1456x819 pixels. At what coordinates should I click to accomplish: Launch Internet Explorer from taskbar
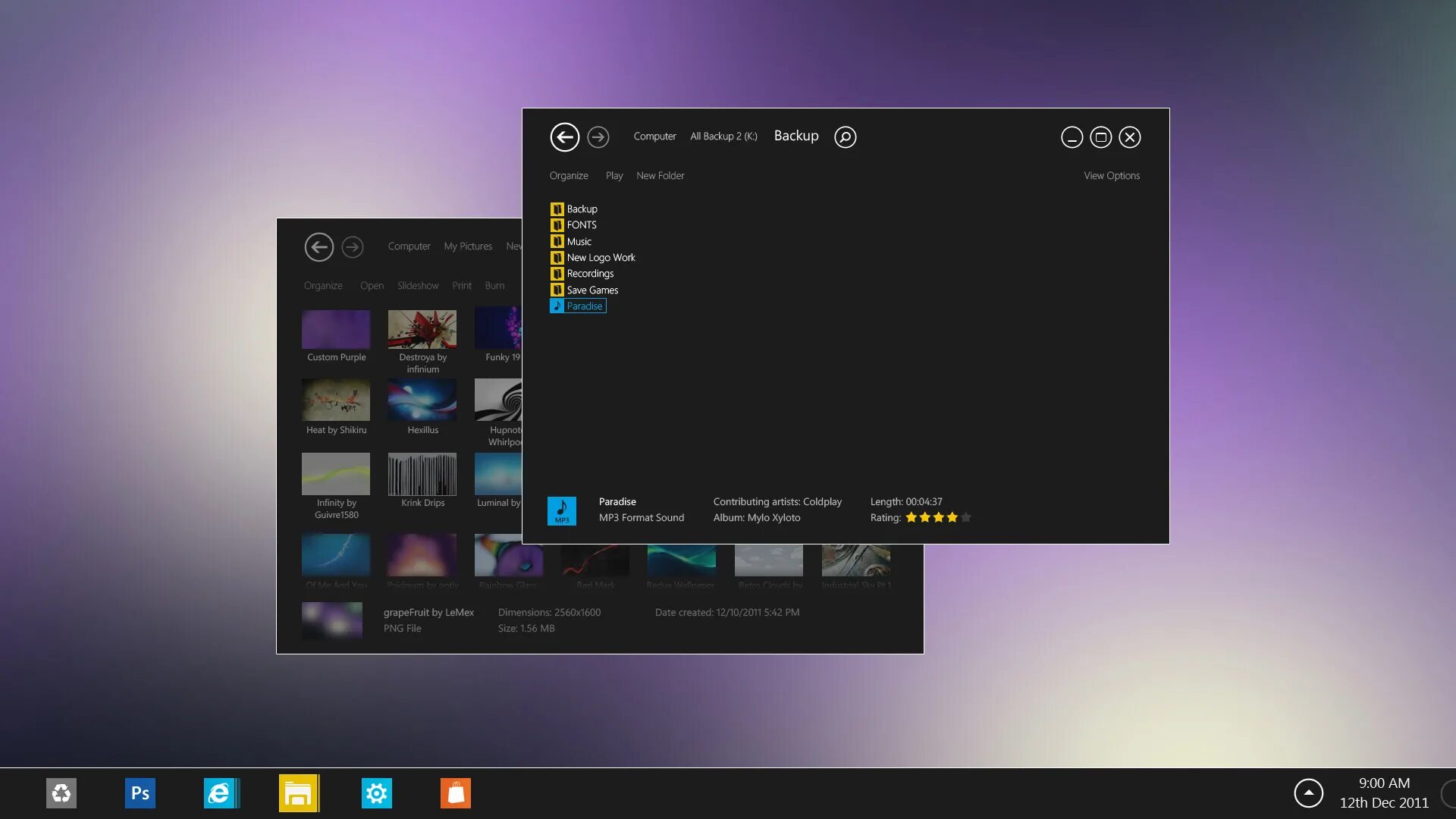221,793
